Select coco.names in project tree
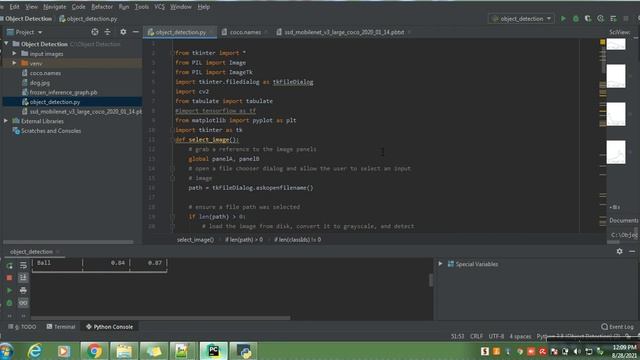 point(45,73)
